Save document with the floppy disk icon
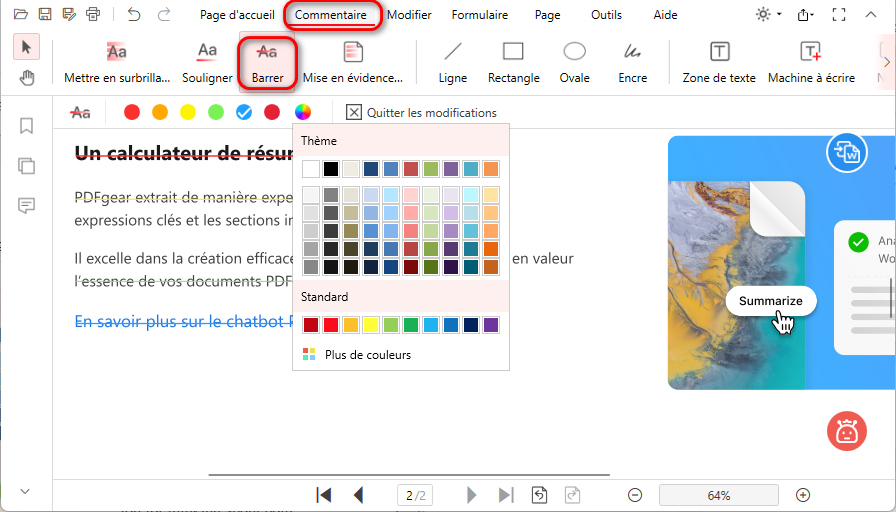 pyautogui.click(x=45, y=14)
